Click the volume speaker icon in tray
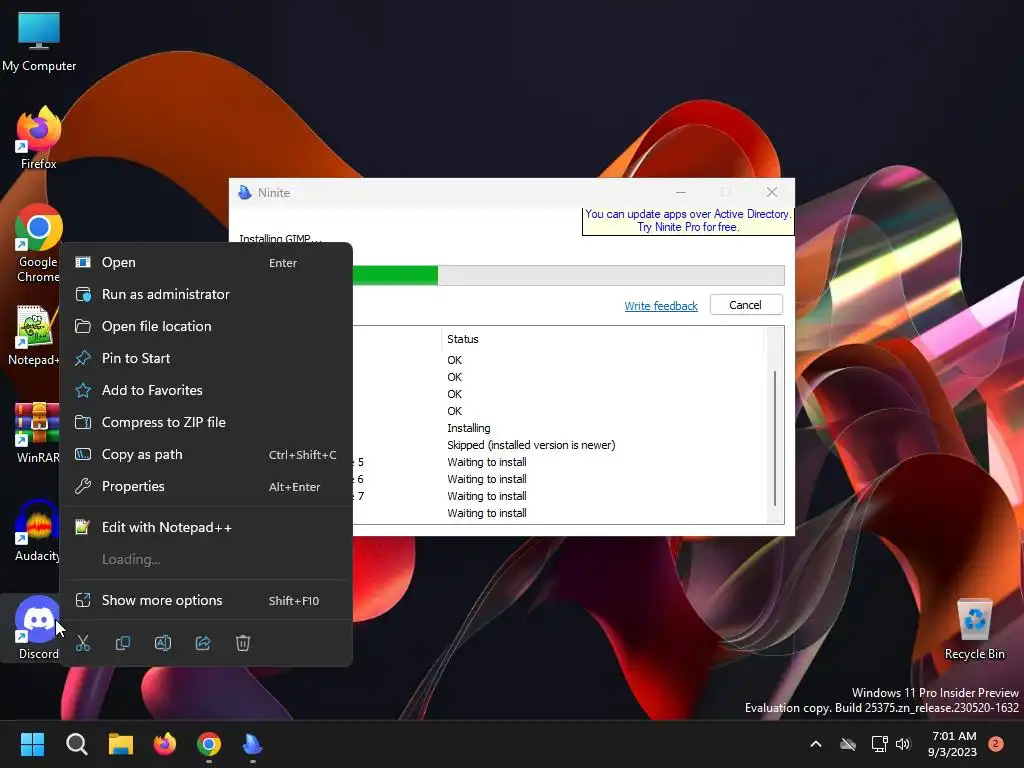The height and width of the screenshot is (768, 1024). pos(903,744)
